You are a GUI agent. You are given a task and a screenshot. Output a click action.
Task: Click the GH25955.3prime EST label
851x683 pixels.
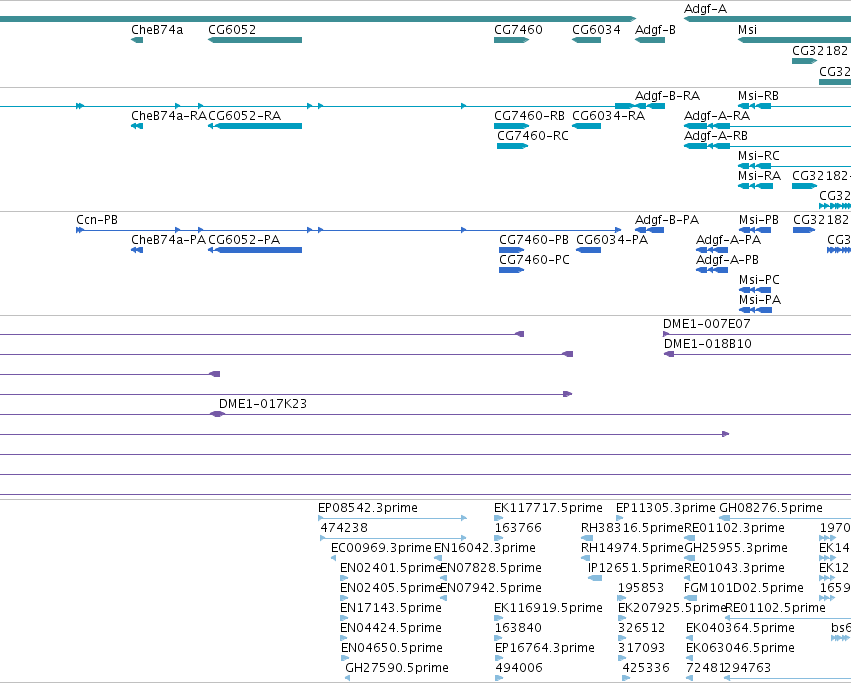(736, 548)
